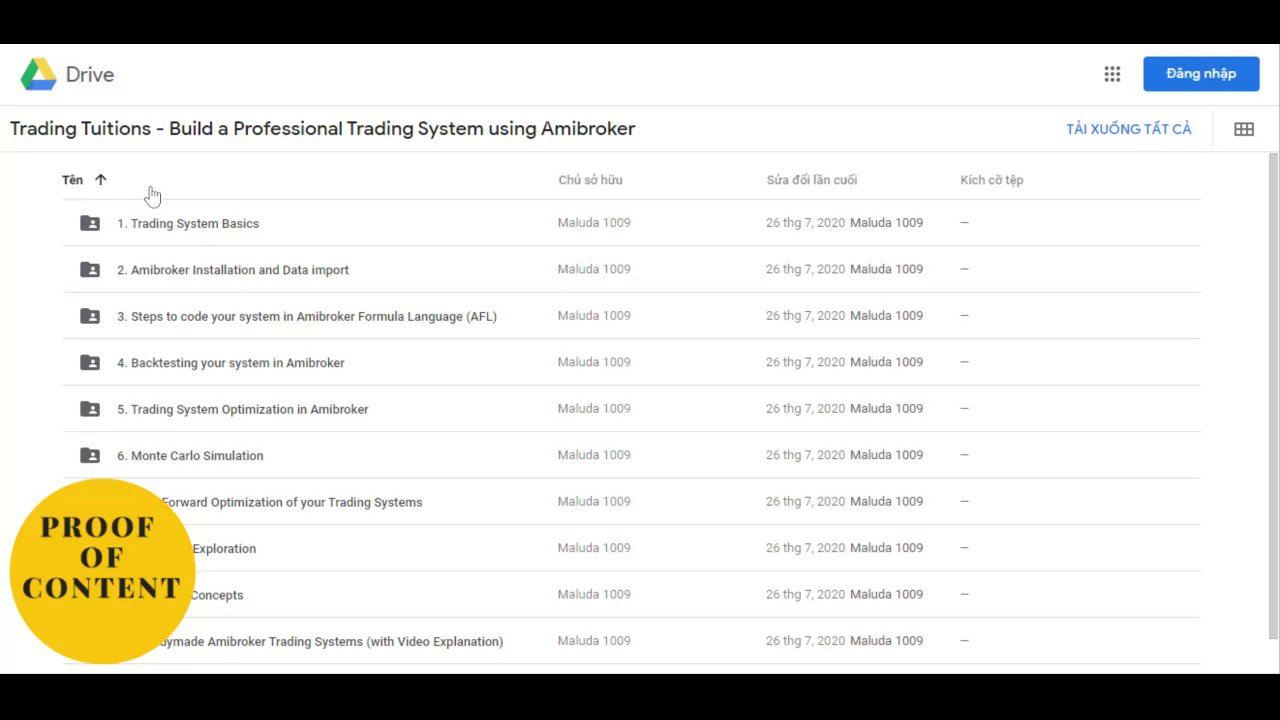The width and height of the screenshot is (1280, 720).
Task: Click owner Maluda 1009 in Monte Carlo row
Action: pyautogui.click(x=594, y=455)
